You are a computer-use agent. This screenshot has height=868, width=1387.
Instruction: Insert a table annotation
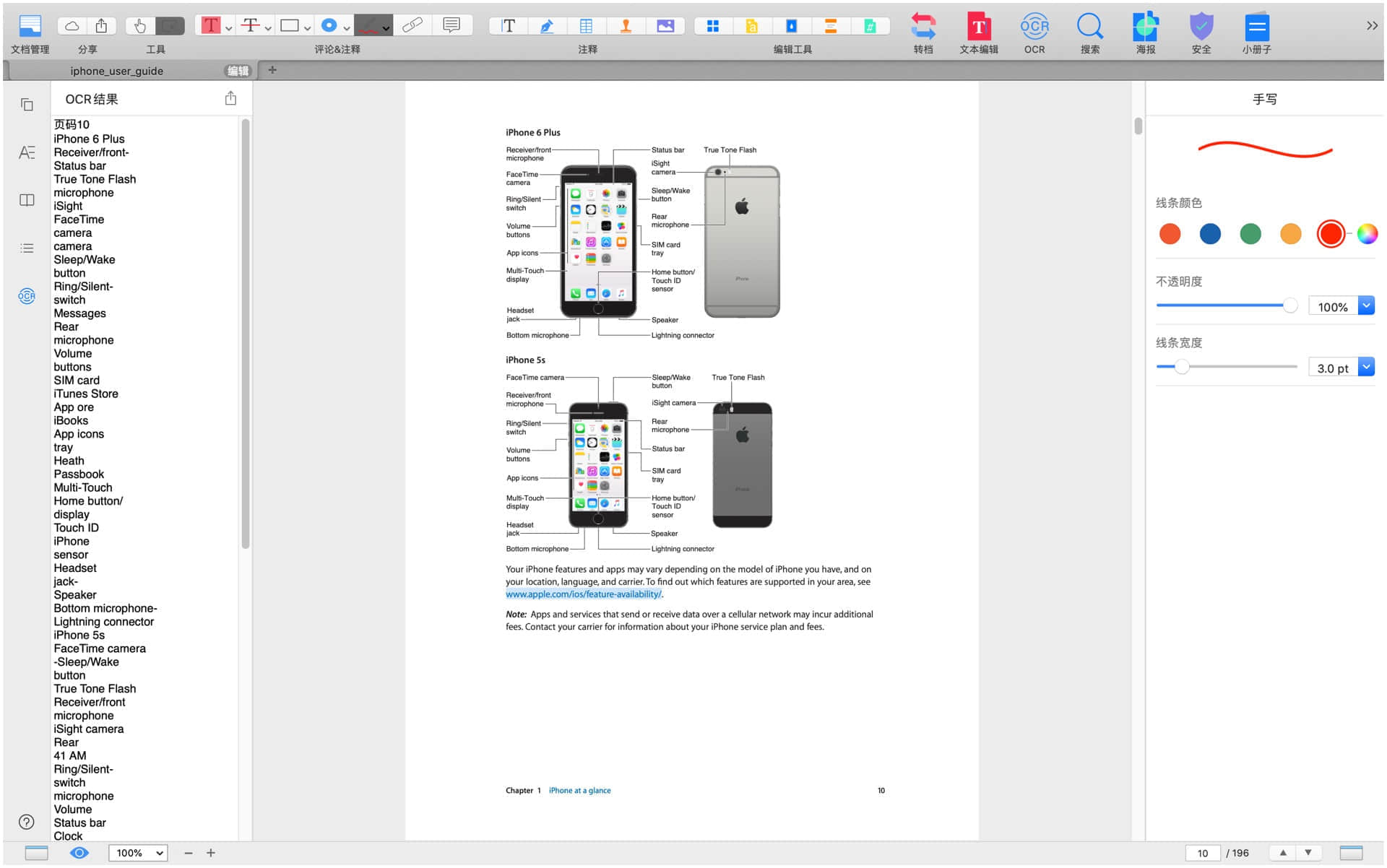tap(587, 26)
